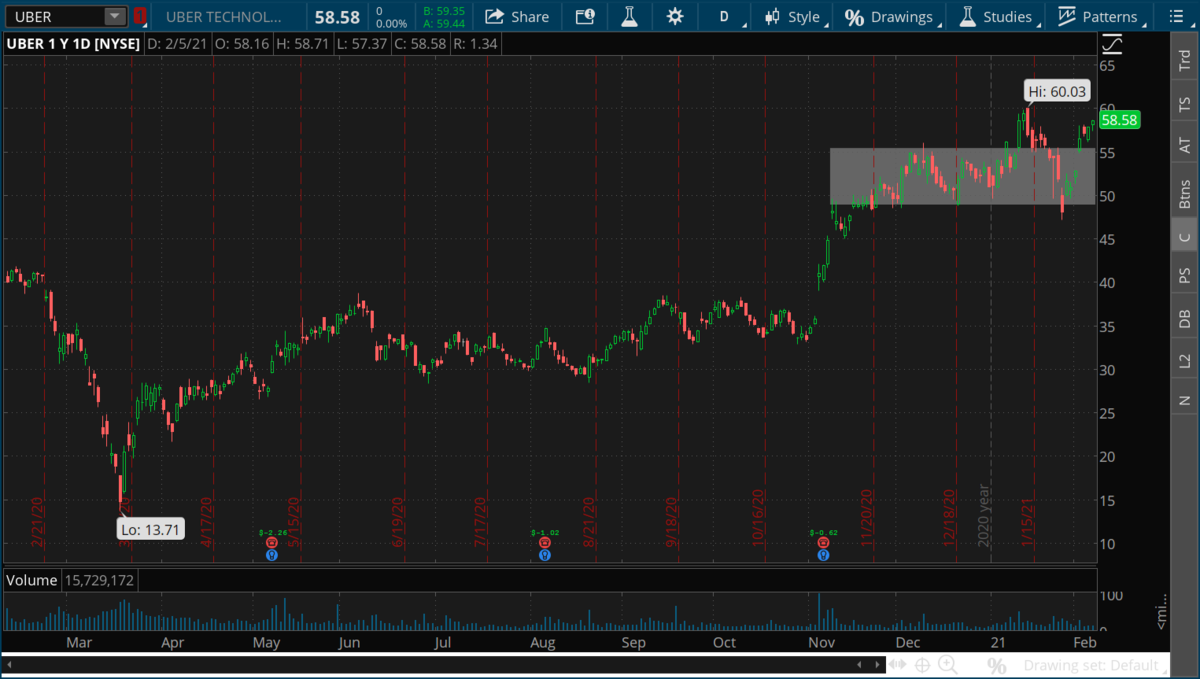Screen dimensions: 1200x679
Task: Click the UBER 1 Y 1D [NYSE] chart title
Action: click(x=73, y=44)
